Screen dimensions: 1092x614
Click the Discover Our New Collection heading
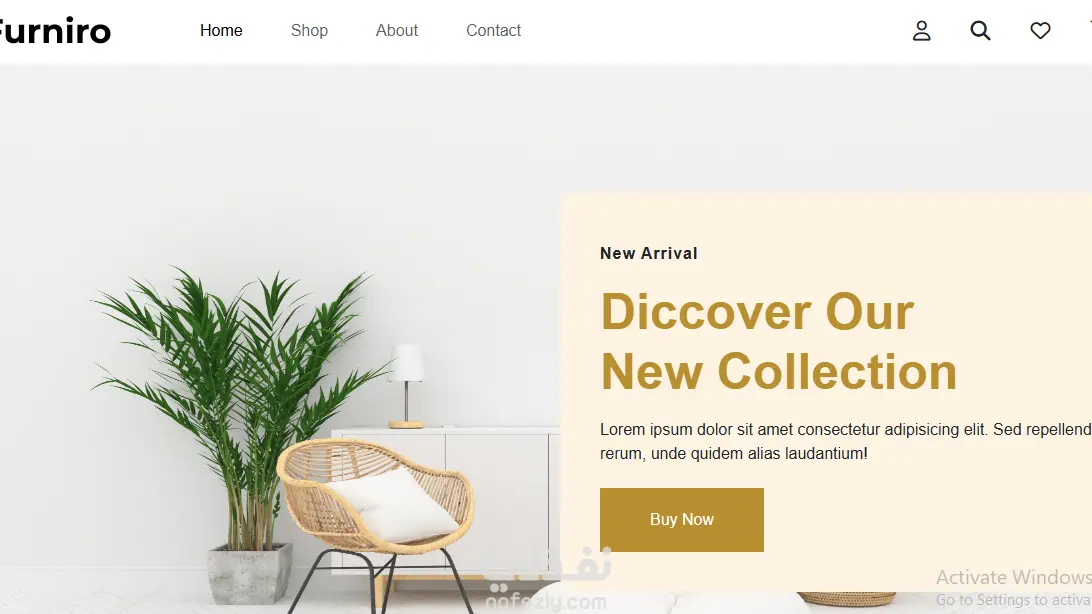(778, 341)
